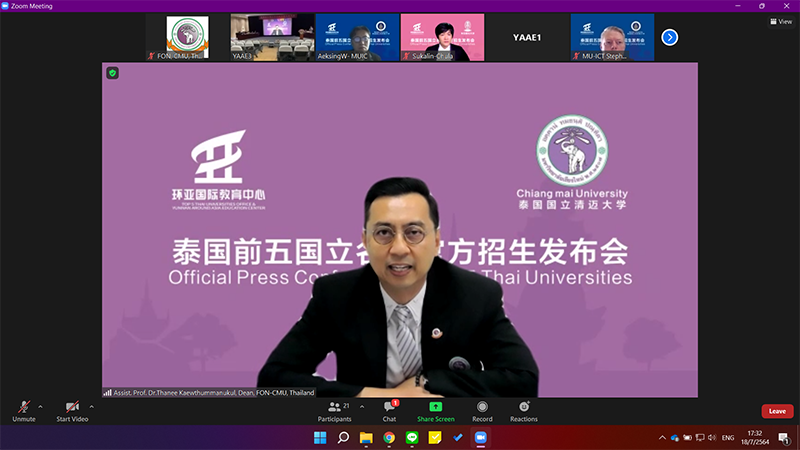Select the YAAE1 participant tile without video
Screen dimensions: 800x450
[x=527, y=37]
